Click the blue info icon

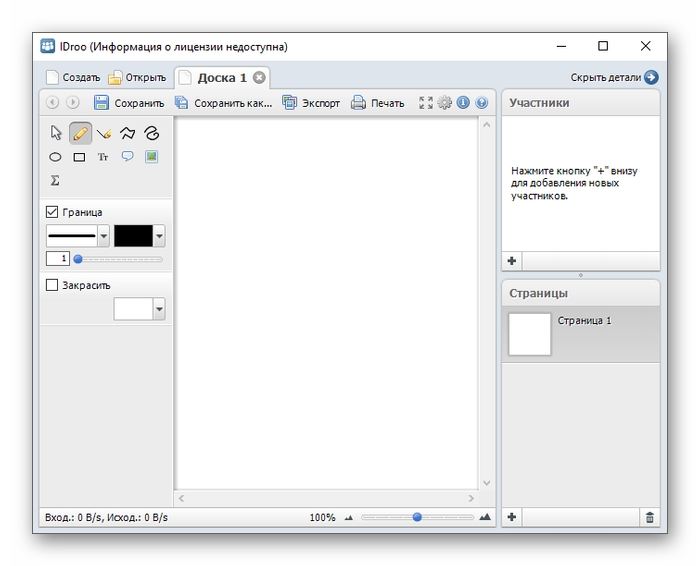click(463, 103)
